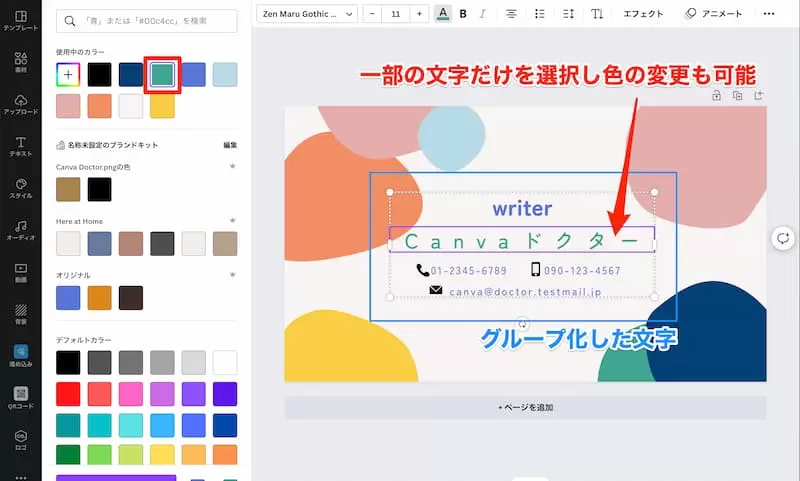
Task: Click the text color A icon in the toolbar
Action: click(443, 14)
